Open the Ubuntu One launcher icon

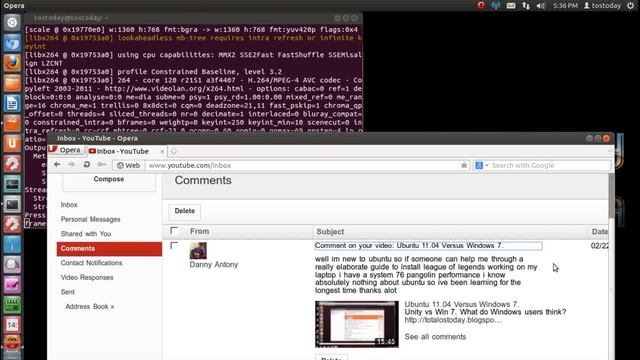coord(12,144)
